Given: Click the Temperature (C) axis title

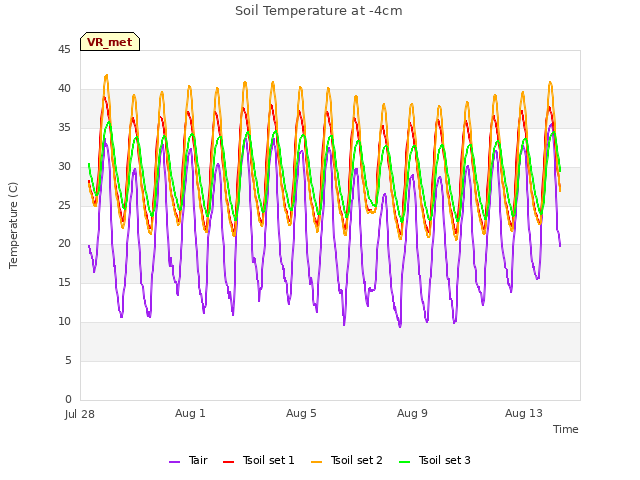Looking at the screenshot, I should (13, 225).
